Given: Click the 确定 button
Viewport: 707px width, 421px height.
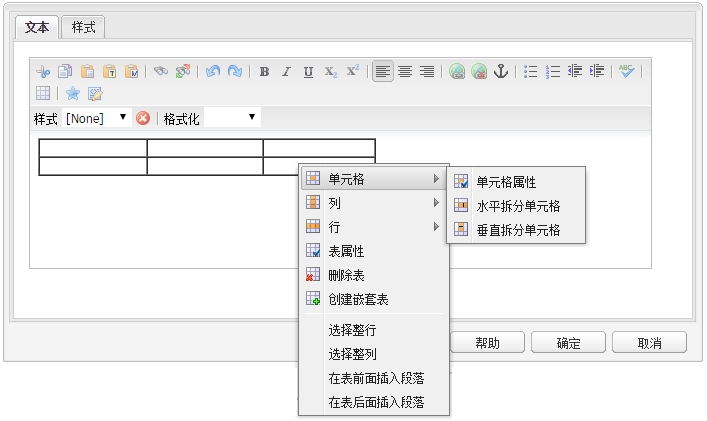Looking at the screenshot, I should point(568,343).
